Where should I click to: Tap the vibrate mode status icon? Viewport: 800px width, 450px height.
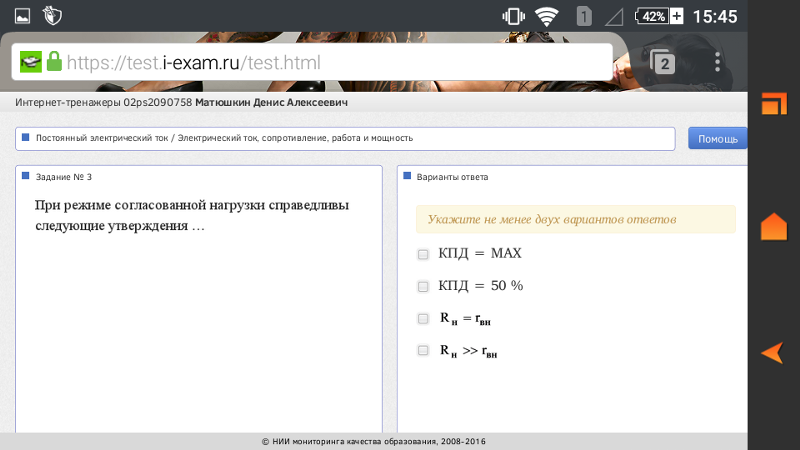coord(513,16)
